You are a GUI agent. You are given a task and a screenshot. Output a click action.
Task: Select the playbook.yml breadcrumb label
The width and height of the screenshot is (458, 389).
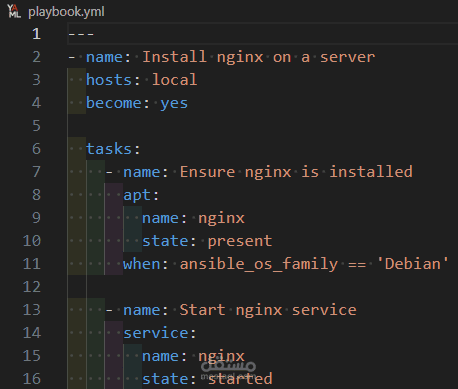click(66, 12)
